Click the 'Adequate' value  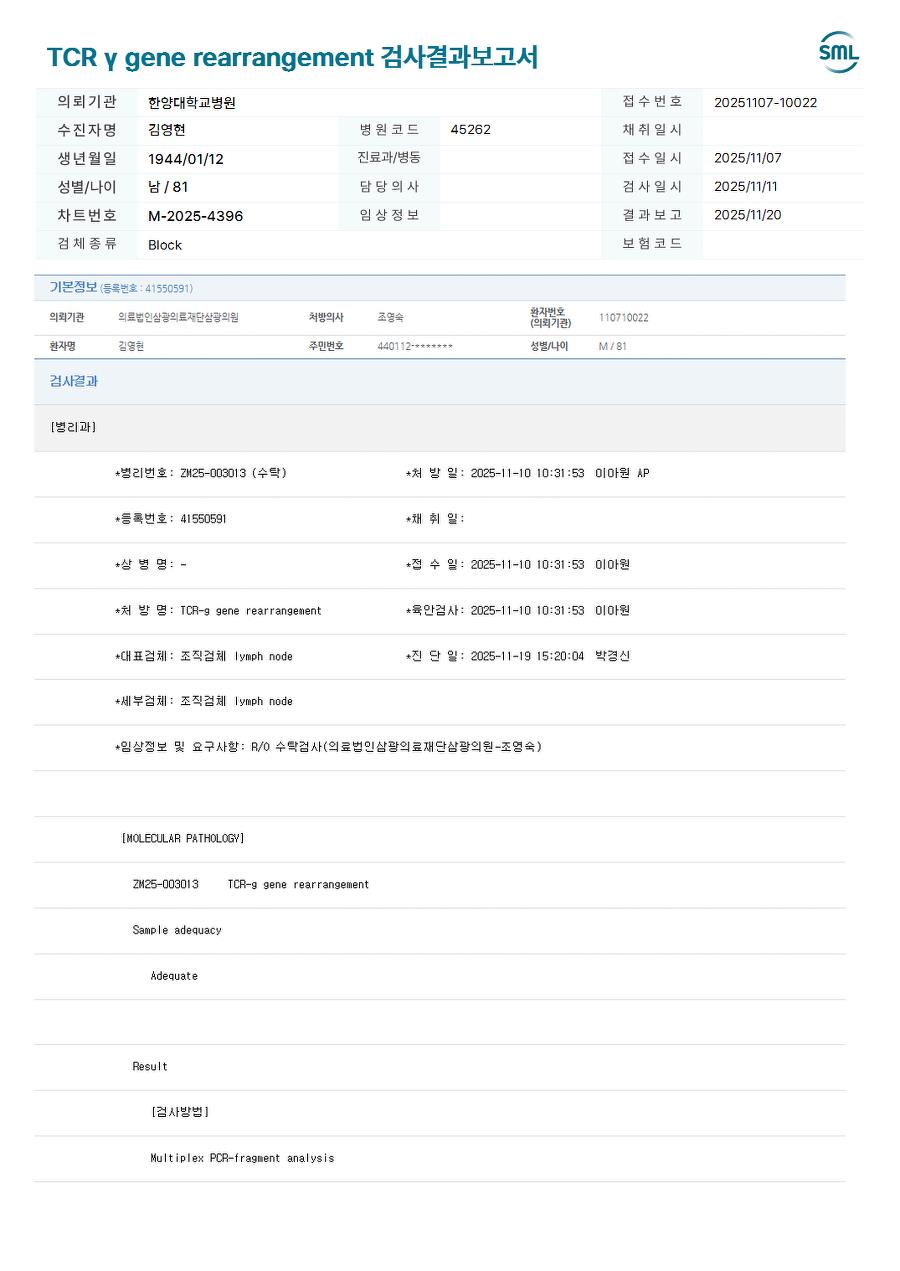(x=174, y=976)
